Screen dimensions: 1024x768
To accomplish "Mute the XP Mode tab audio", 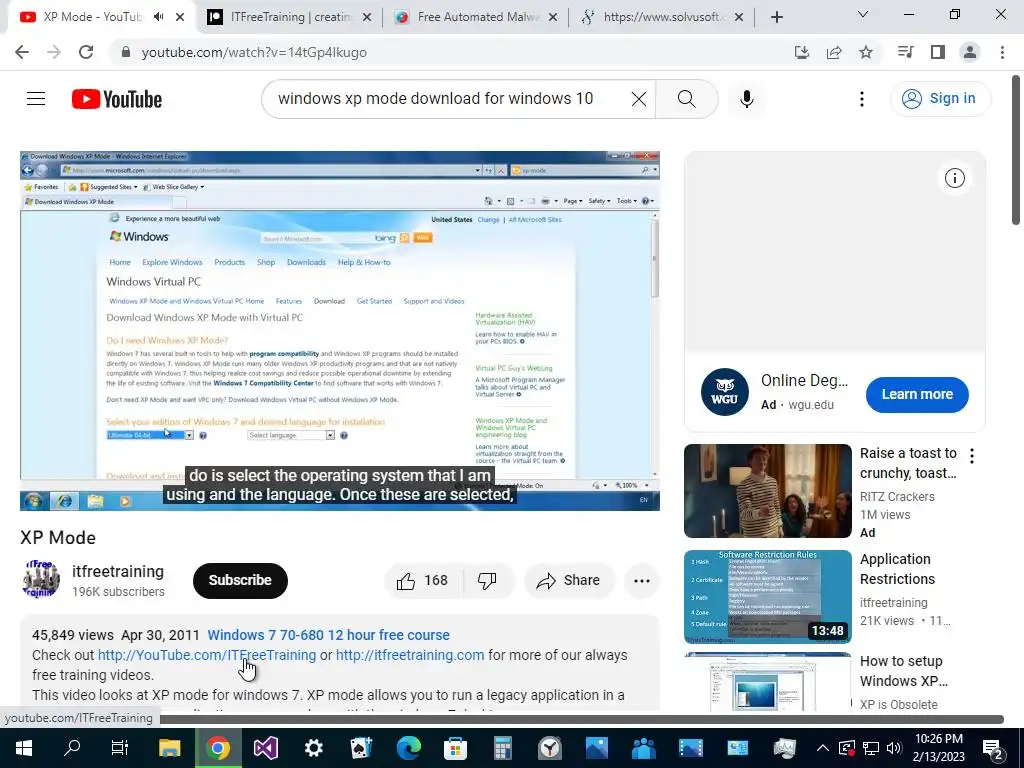I will [159, 17].
